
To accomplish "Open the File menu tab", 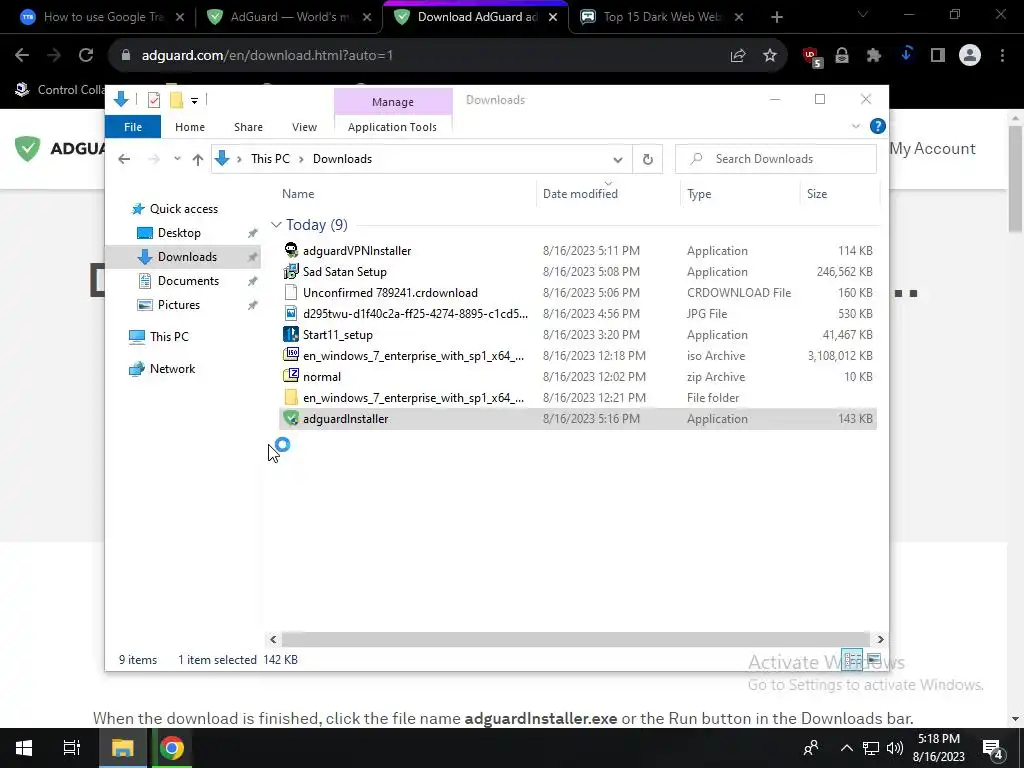I will pyautogui.click(x=133, y=127).
